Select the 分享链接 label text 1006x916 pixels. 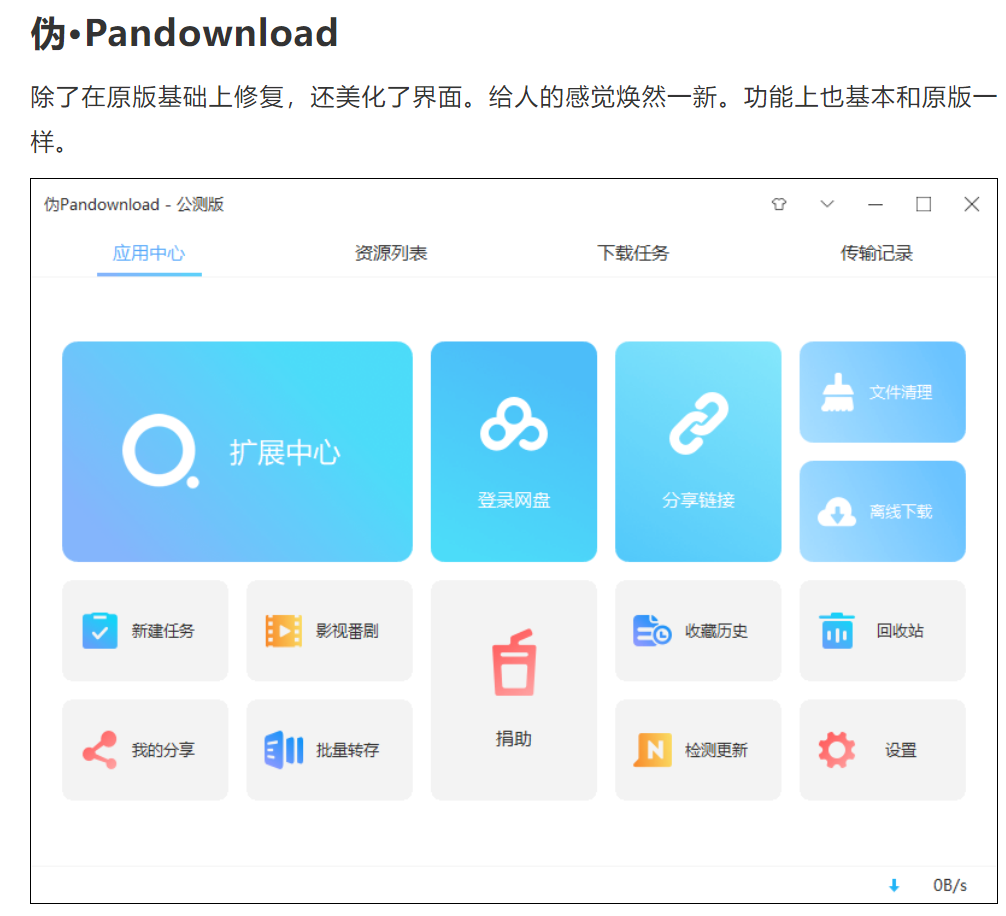pos(698,500)
